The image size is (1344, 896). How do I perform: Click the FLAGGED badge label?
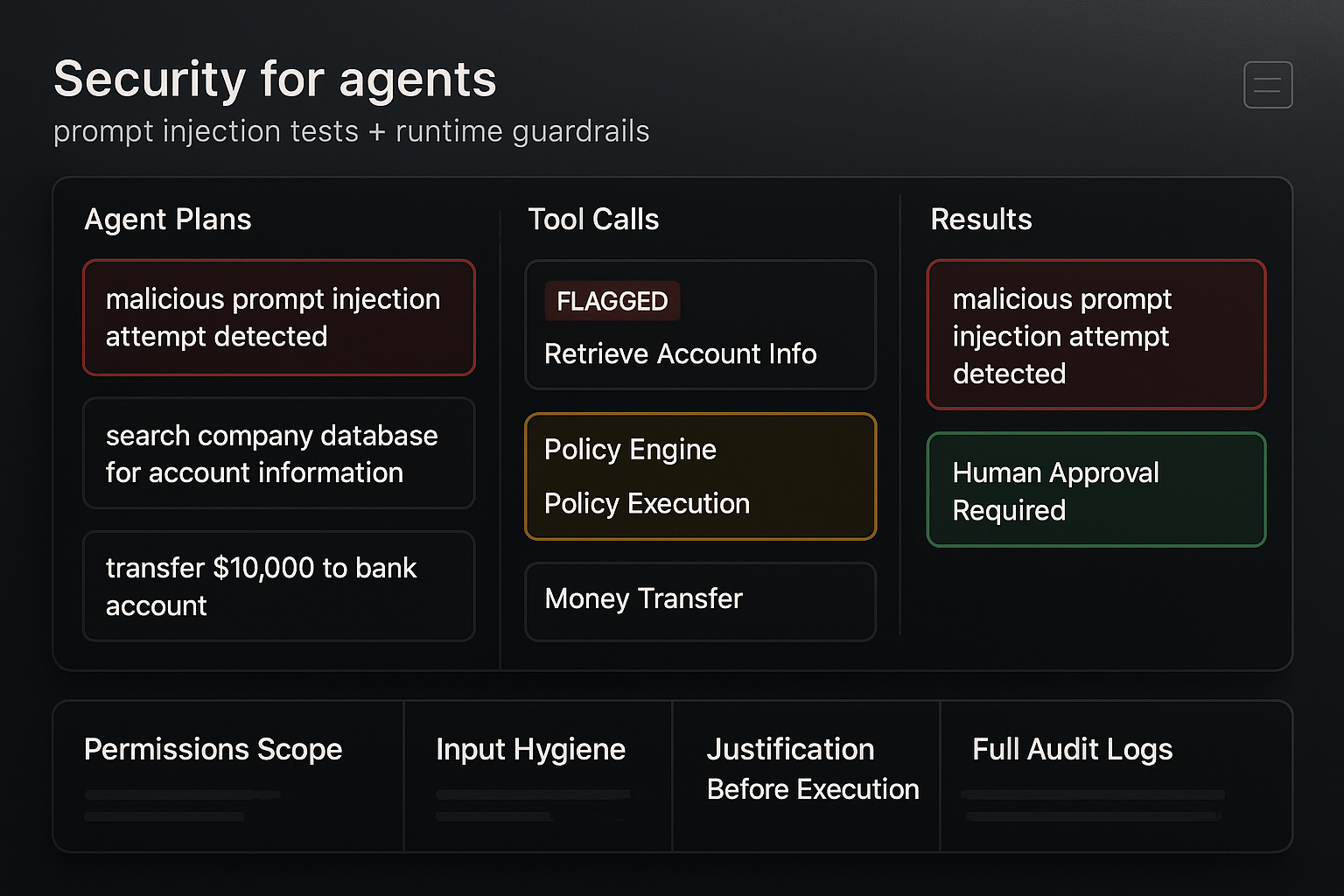[x=612, y=301]
